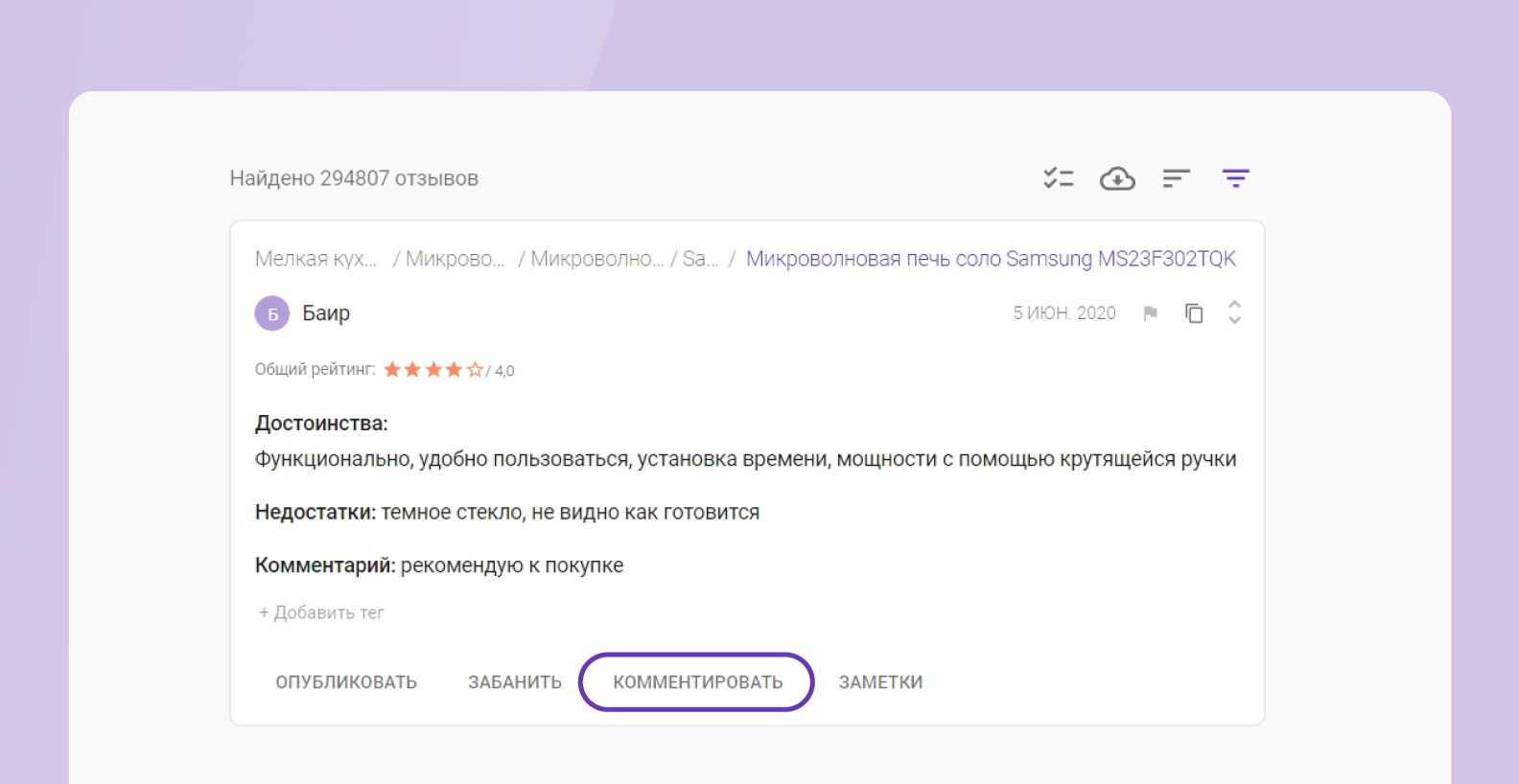Add a tag via '+ Добавить тег'
The width and height of the screenshot is (1519, 784).
tap(321, 612)
